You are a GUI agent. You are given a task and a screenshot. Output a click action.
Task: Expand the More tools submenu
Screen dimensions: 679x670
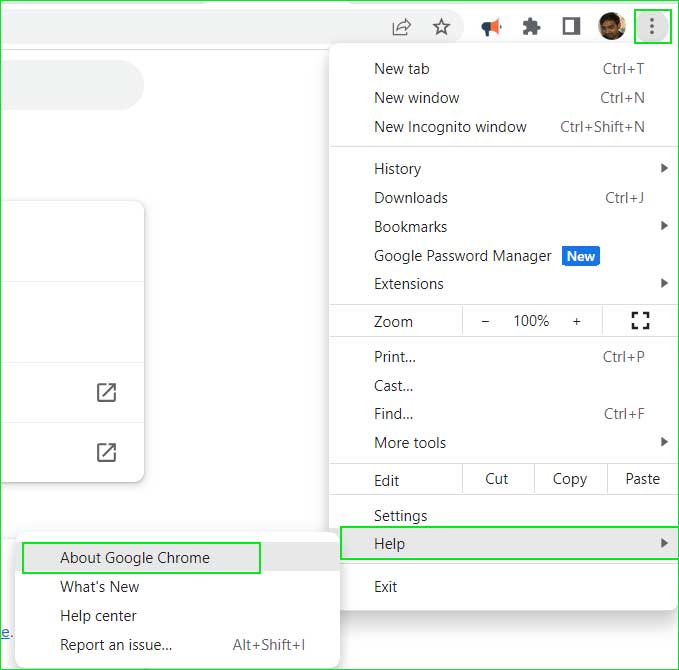pyautogui.click(x=504, y=443)
